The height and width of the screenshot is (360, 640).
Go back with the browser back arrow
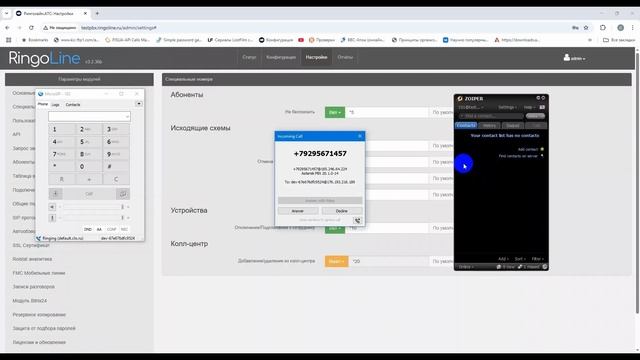tap(7, 28)
